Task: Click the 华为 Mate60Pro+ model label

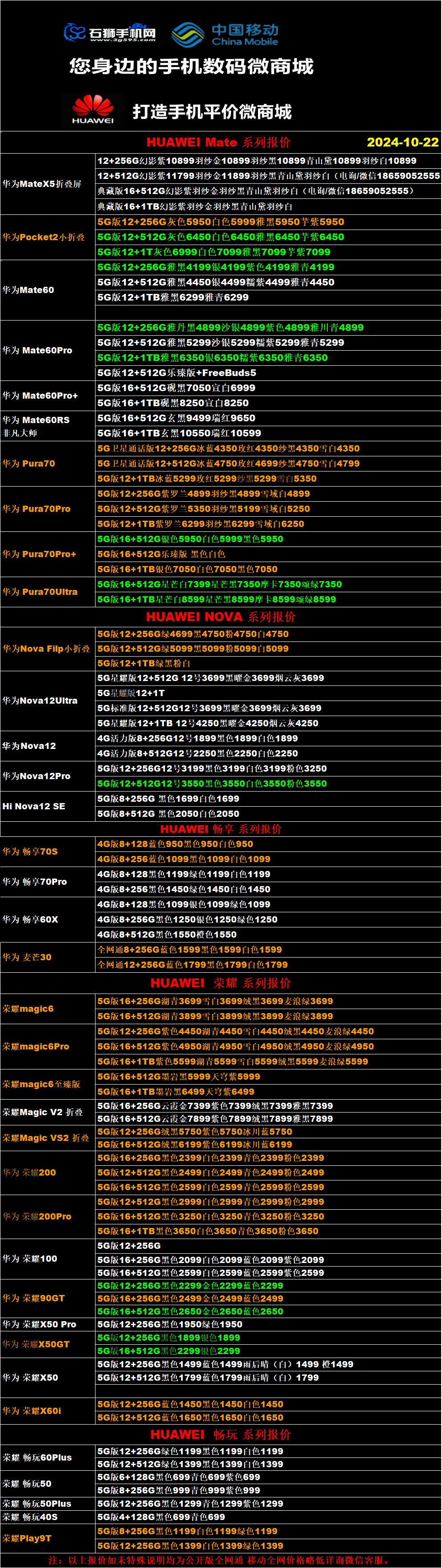Action: (40, 396)
